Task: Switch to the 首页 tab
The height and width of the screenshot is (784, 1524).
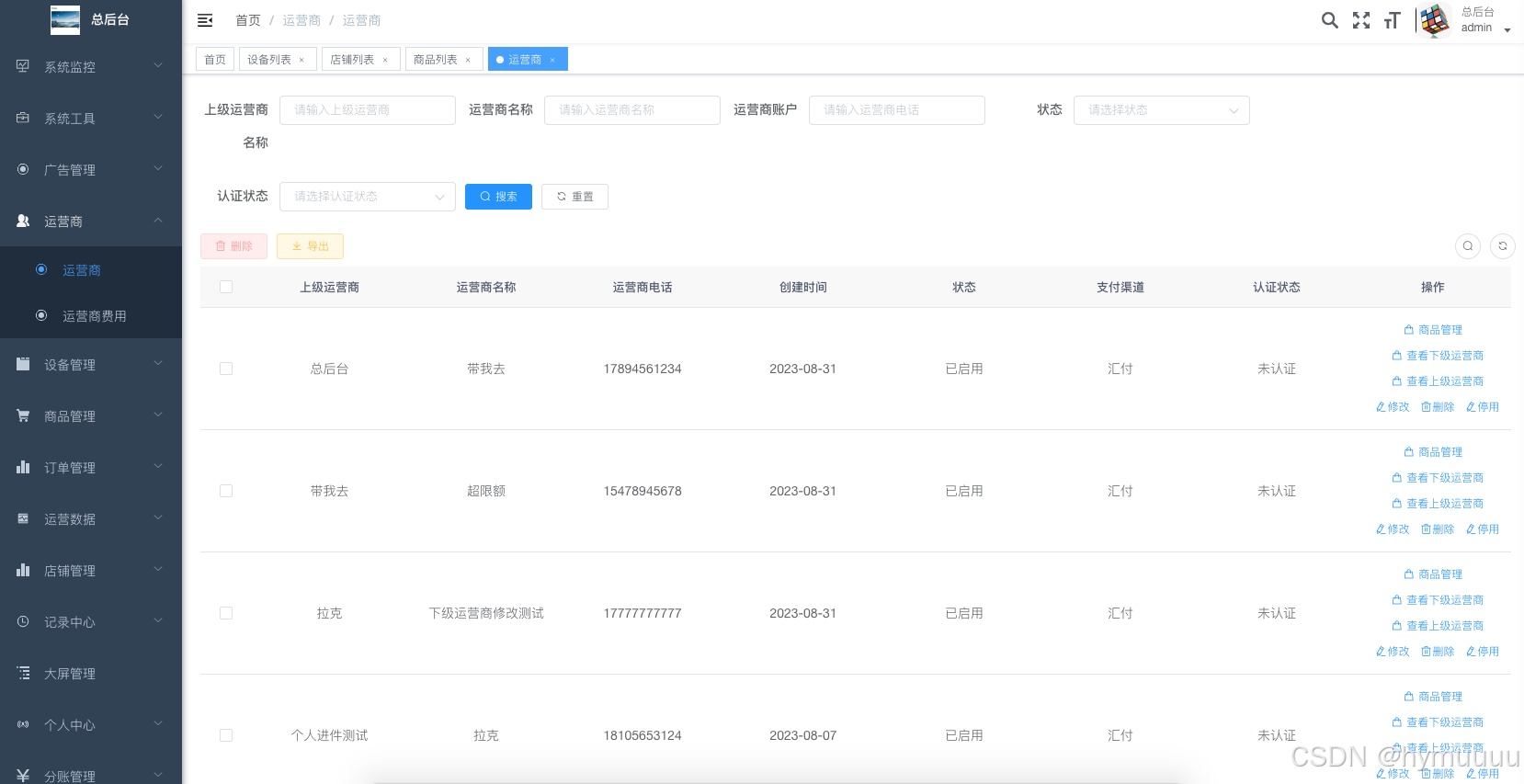Action: click(215, 59)
